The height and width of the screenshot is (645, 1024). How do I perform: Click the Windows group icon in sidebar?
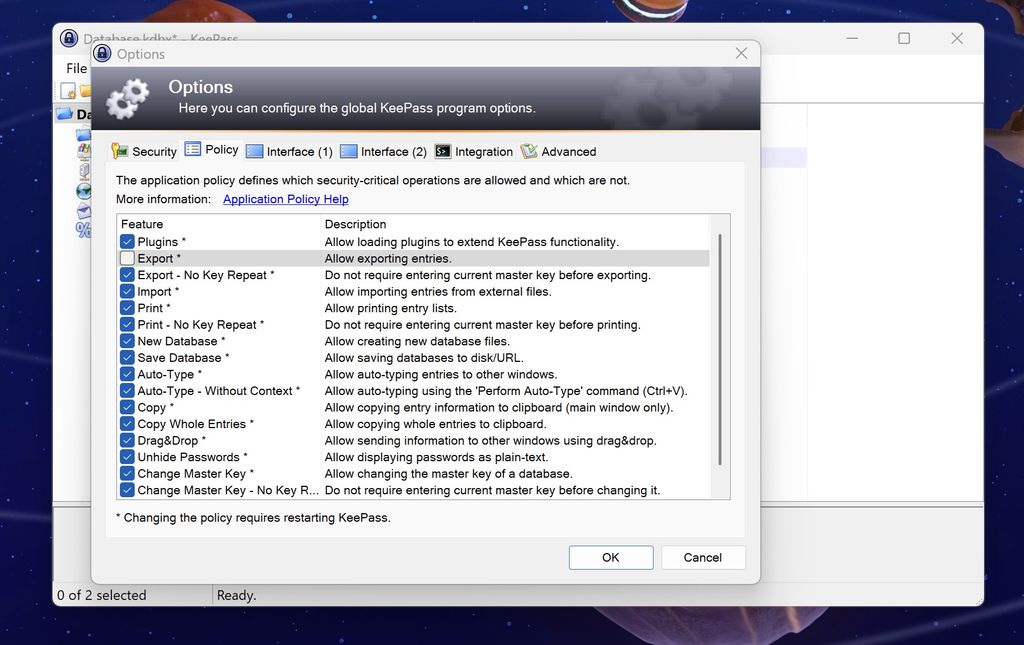click(x=84, y=151)
